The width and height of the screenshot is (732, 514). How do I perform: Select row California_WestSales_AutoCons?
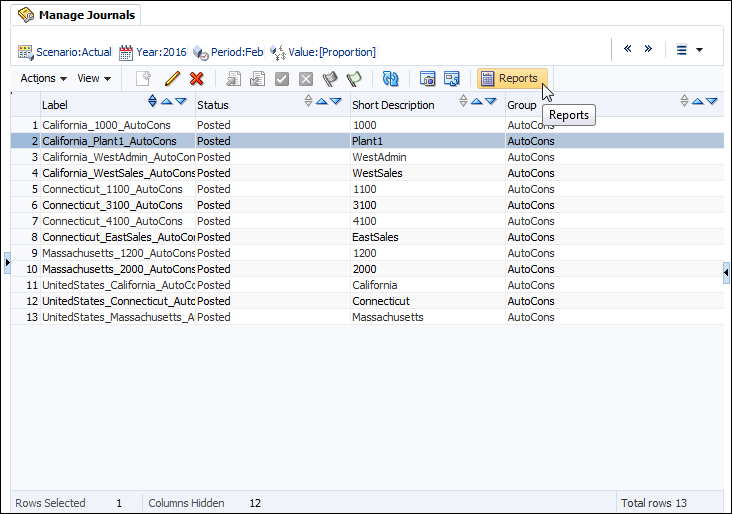(x=367, y=173)
